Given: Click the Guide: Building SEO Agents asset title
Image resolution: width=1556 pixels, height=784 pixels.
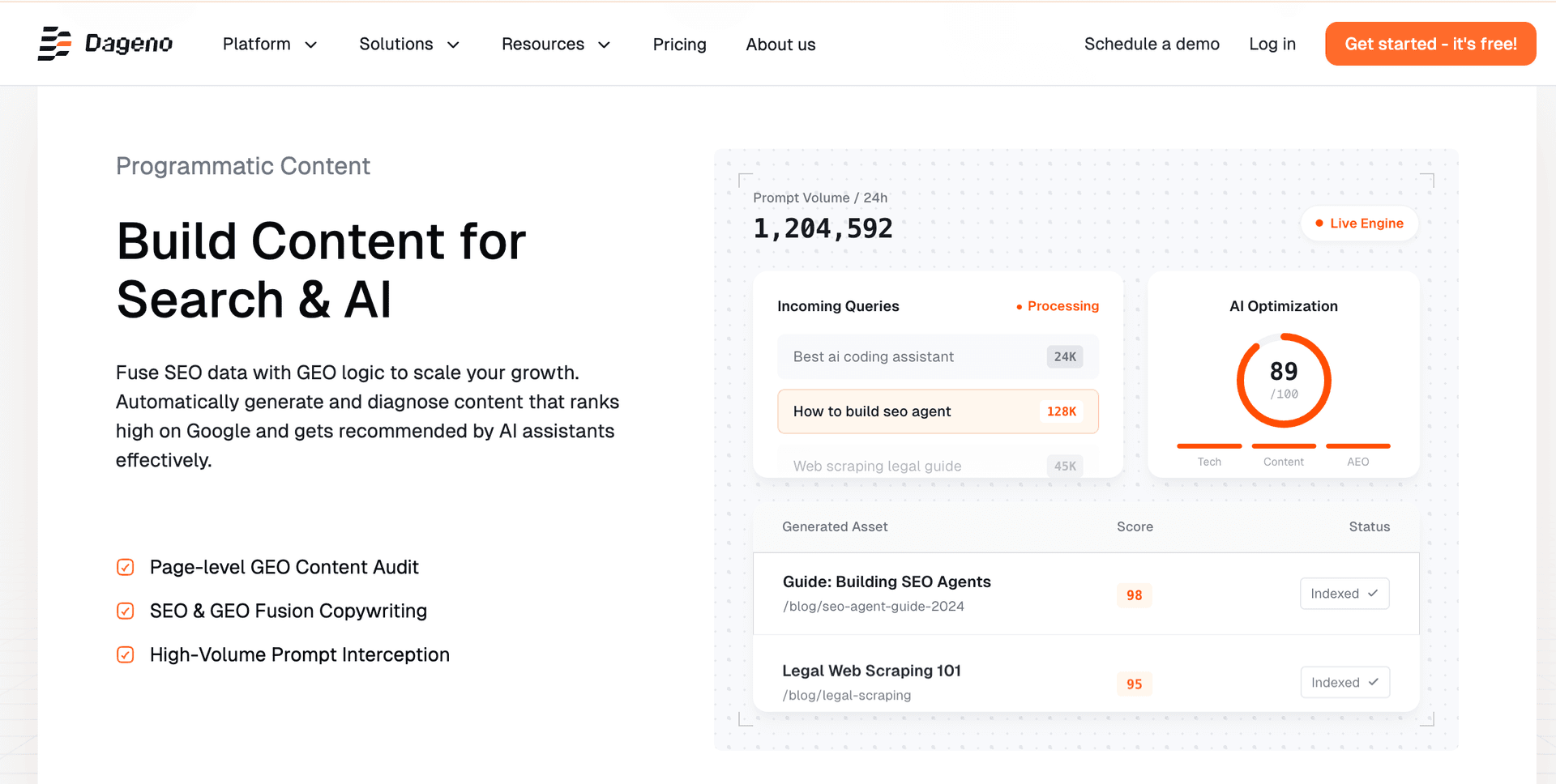Looking at the screenshot, I should 887,582.
